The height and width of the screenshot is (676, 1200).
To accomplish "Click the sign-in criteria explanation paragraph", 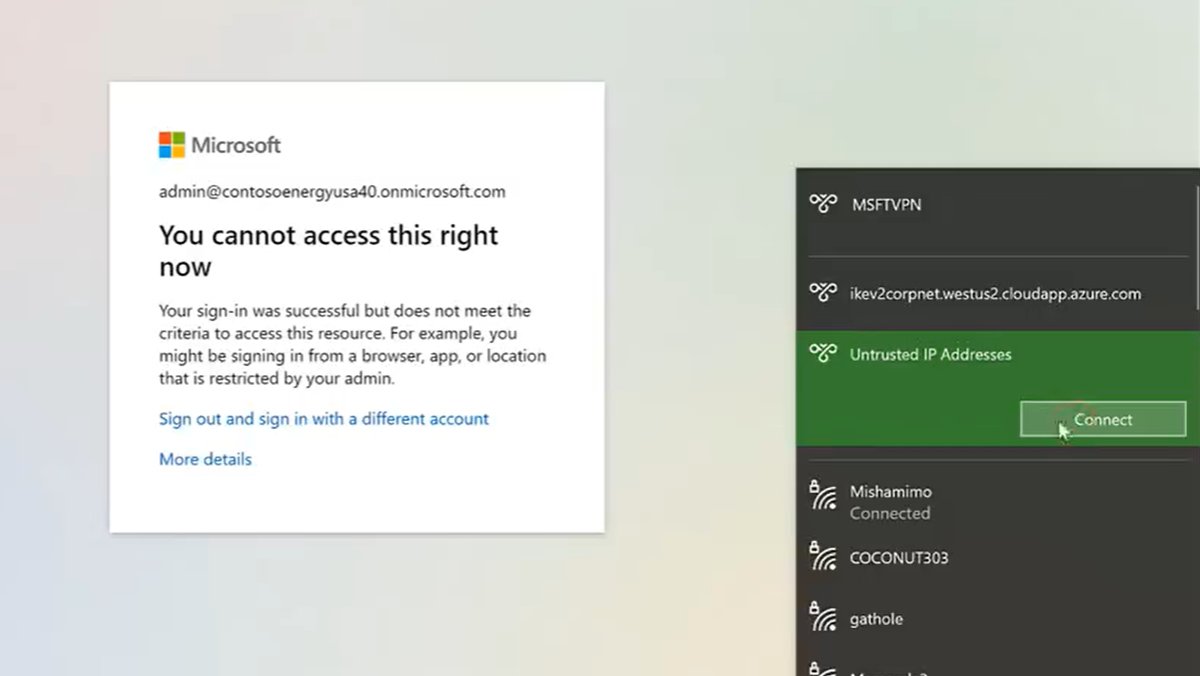I will pyautogui.click(x=353, y=345).
